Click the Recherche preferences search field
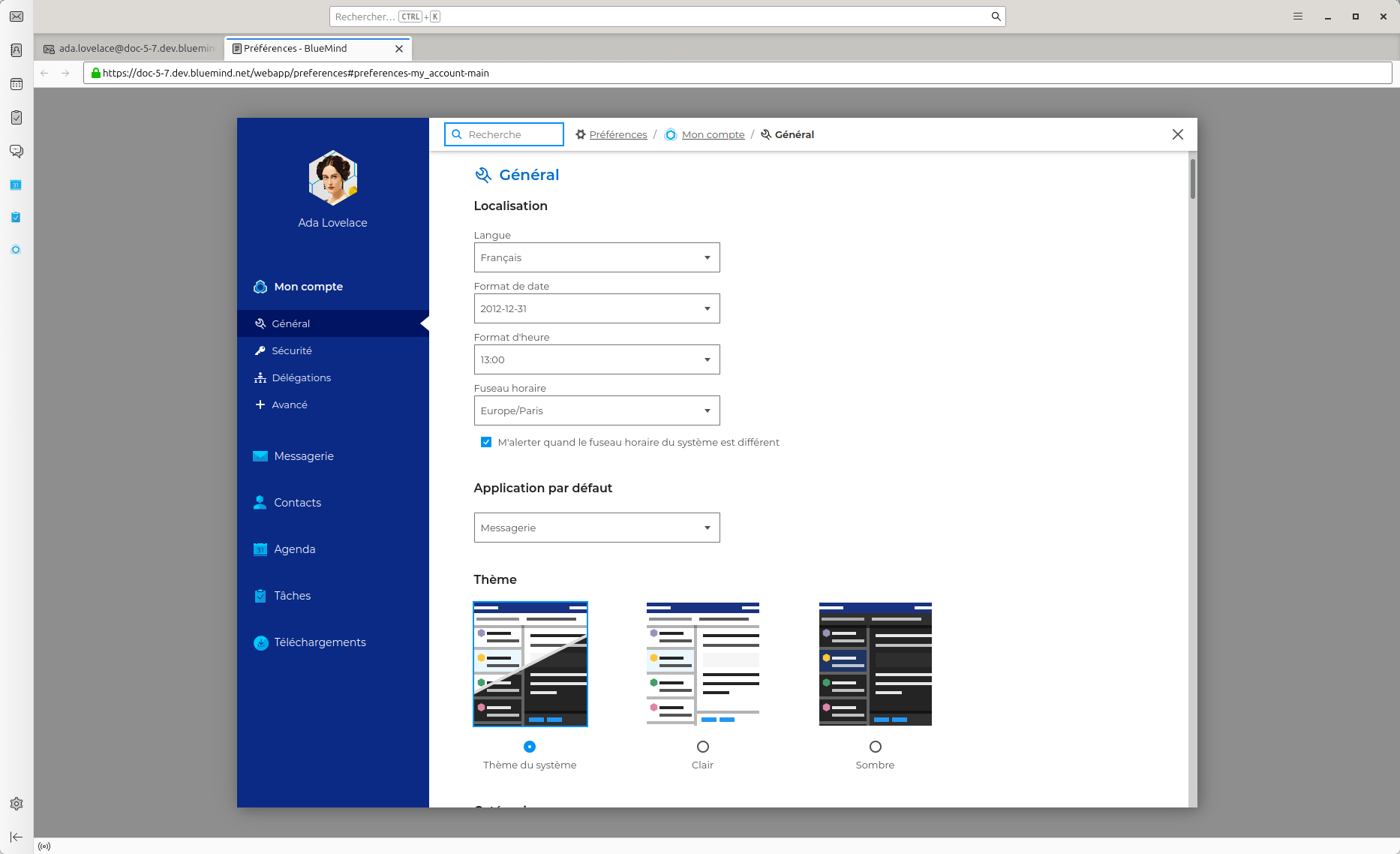Image resolution: width=1400 pixels, height=854 pixels. [504, 134]
